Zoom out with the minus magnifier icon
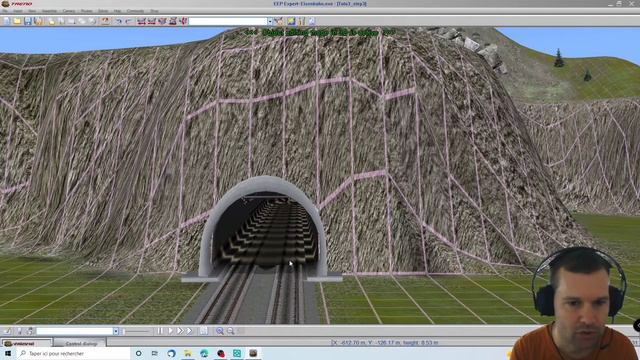This screenshot has width=640, height=360. (231, 331)
